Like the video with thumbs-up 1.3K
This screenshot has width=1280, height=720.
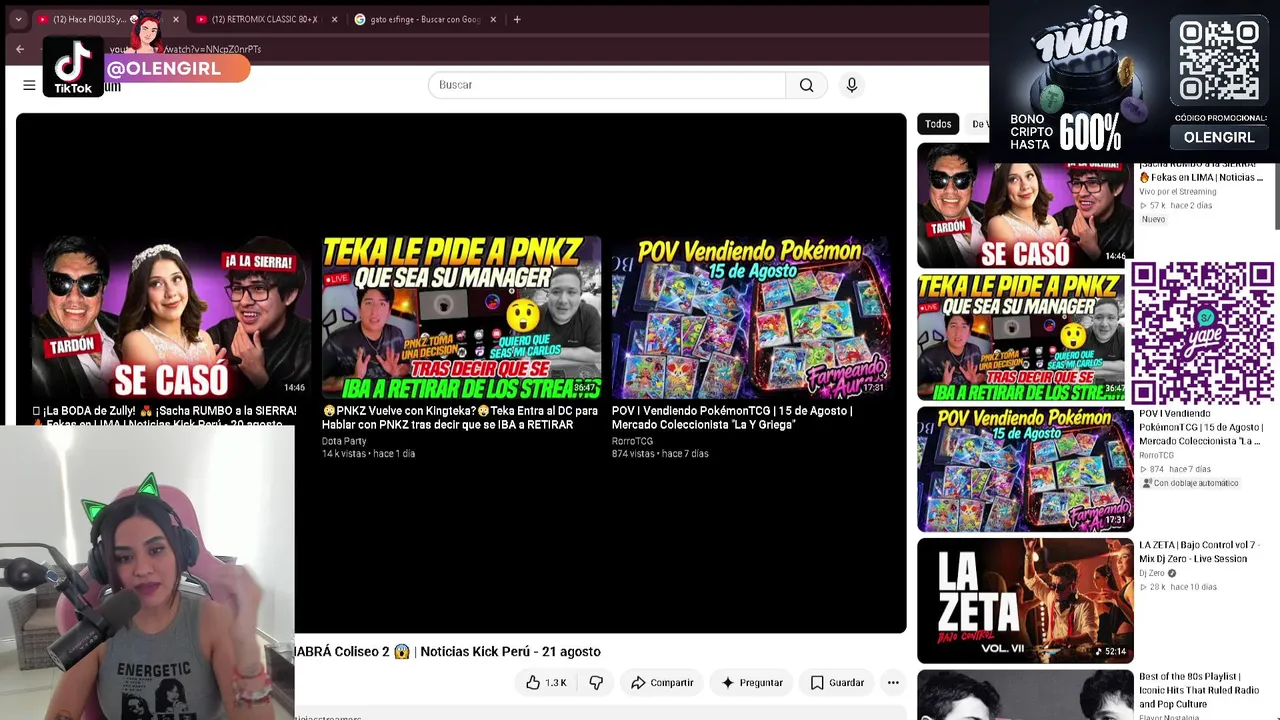click(547, 682)
